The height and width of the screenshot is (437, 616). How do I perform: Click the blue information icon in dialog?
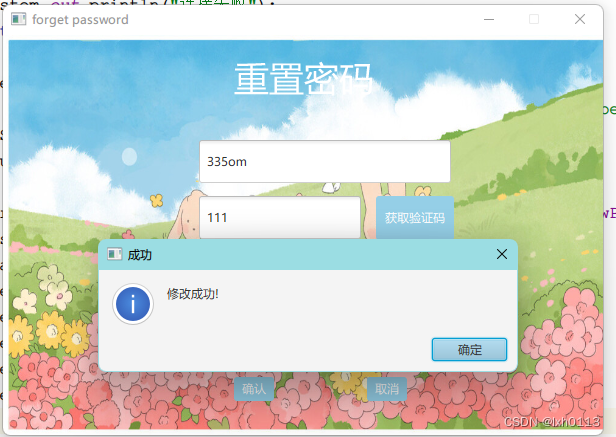(133, 304)
